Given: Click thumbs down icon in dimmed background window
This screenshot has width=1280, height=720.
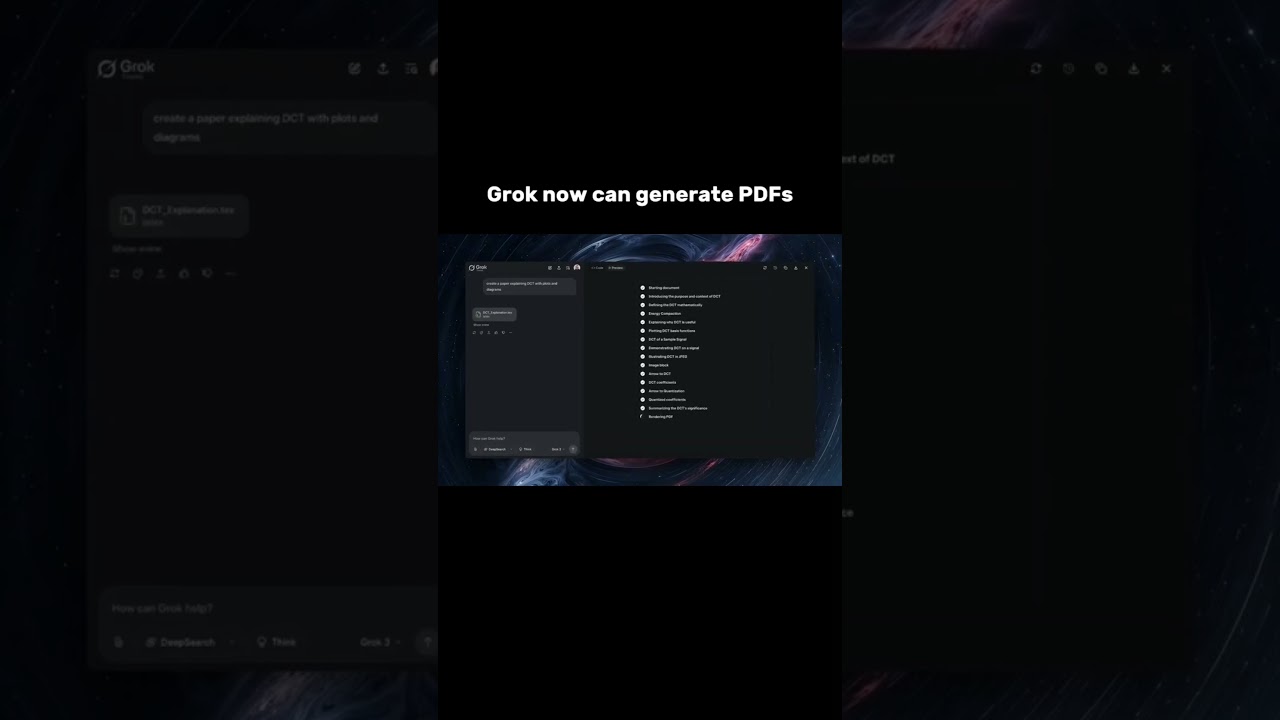Looking at the screenshot, I should (207, 273).
